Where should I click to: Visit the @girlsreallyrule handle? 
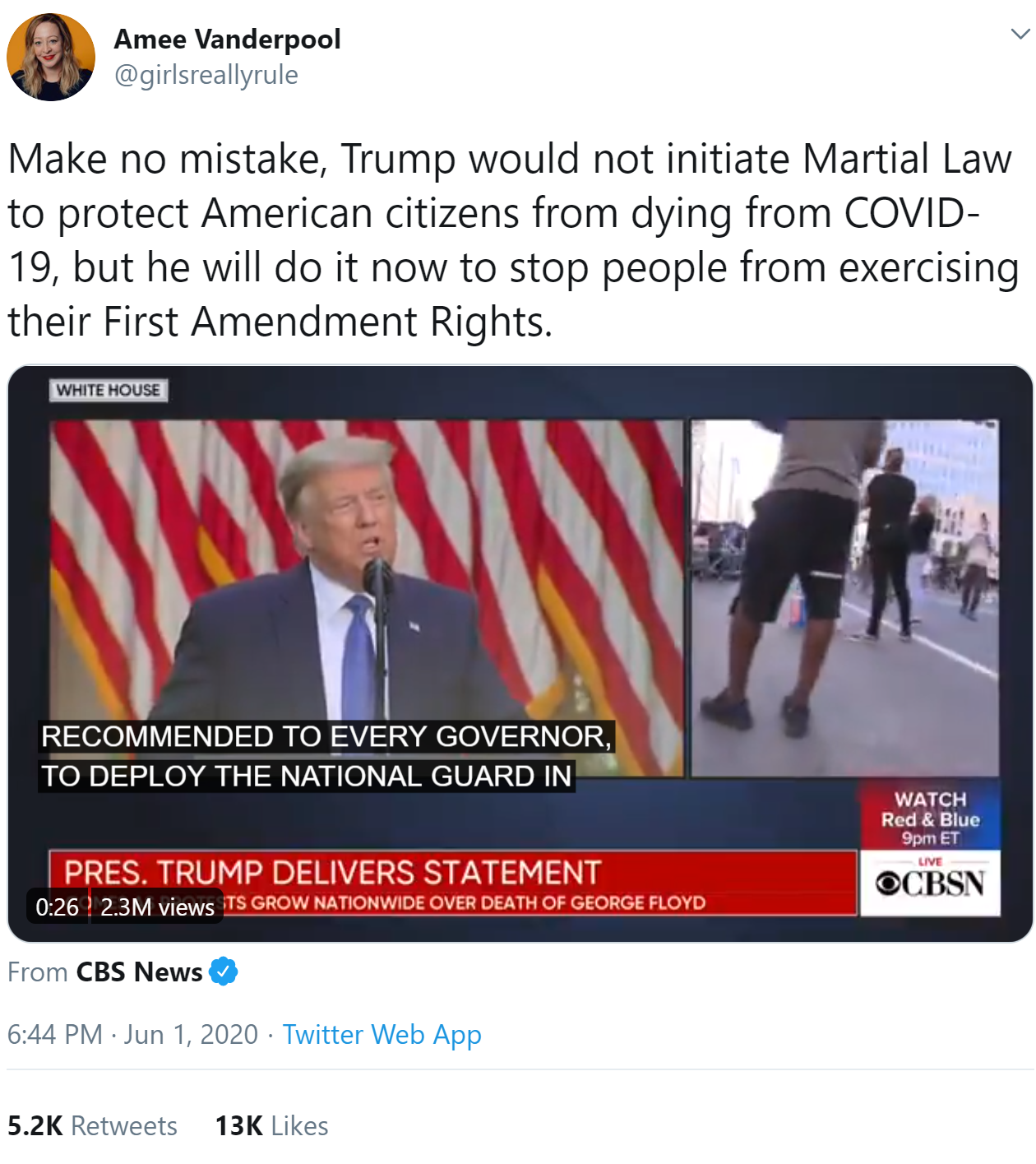(x=206, y=74)
